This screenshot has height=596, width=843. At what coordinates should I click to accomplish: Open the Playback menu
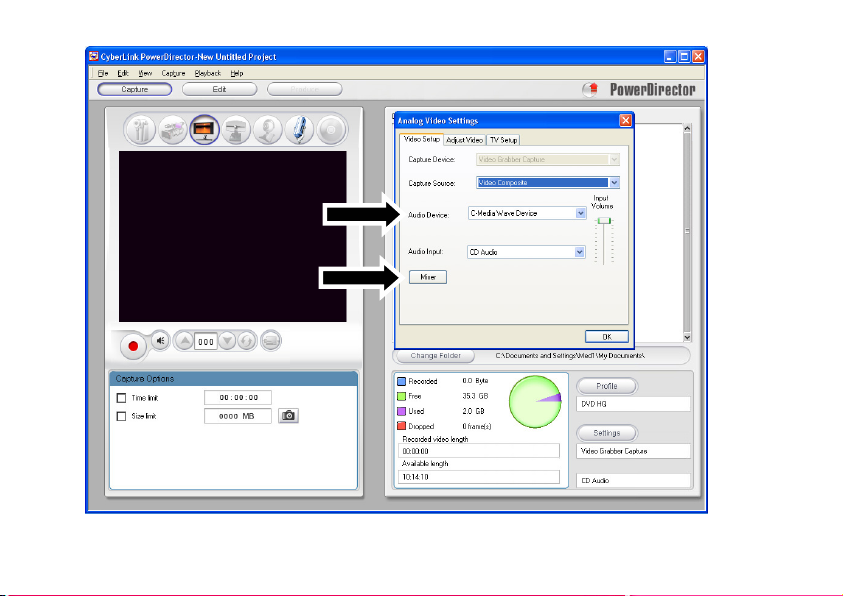click(x=208, y=73)
